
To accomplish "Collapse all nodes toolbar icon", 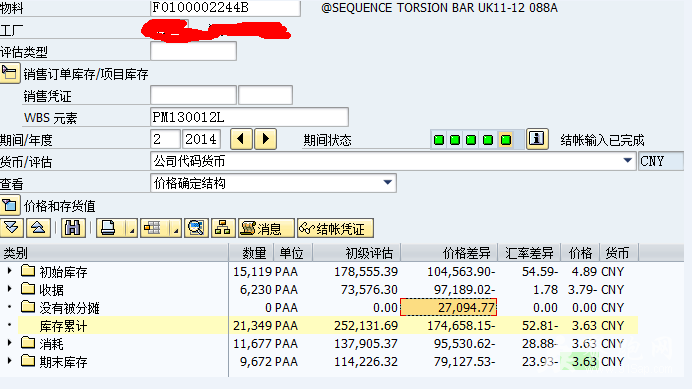I will click(x=38, y=228).
